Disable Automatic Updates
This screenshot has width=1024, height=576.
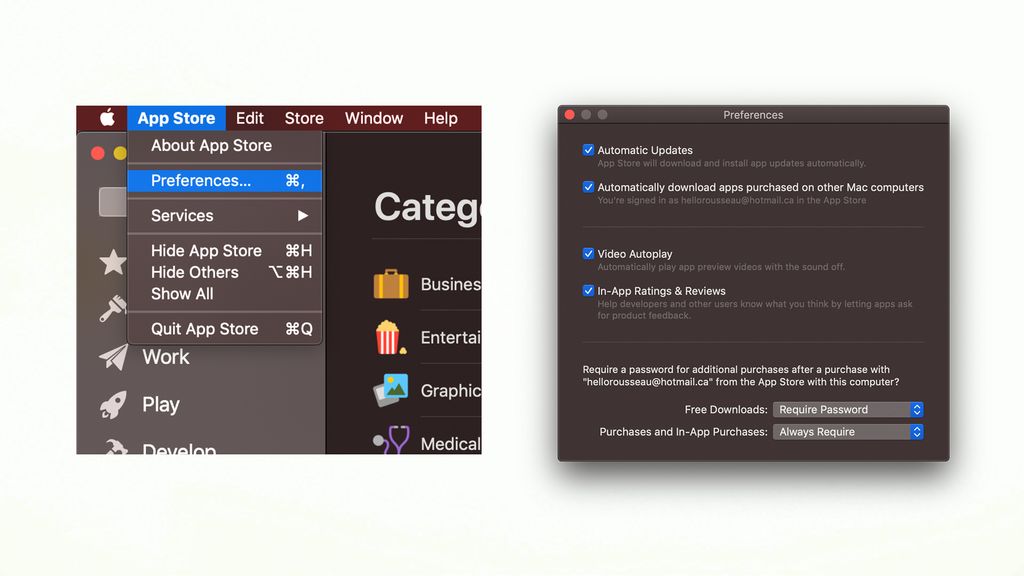[x=589, y=150]
